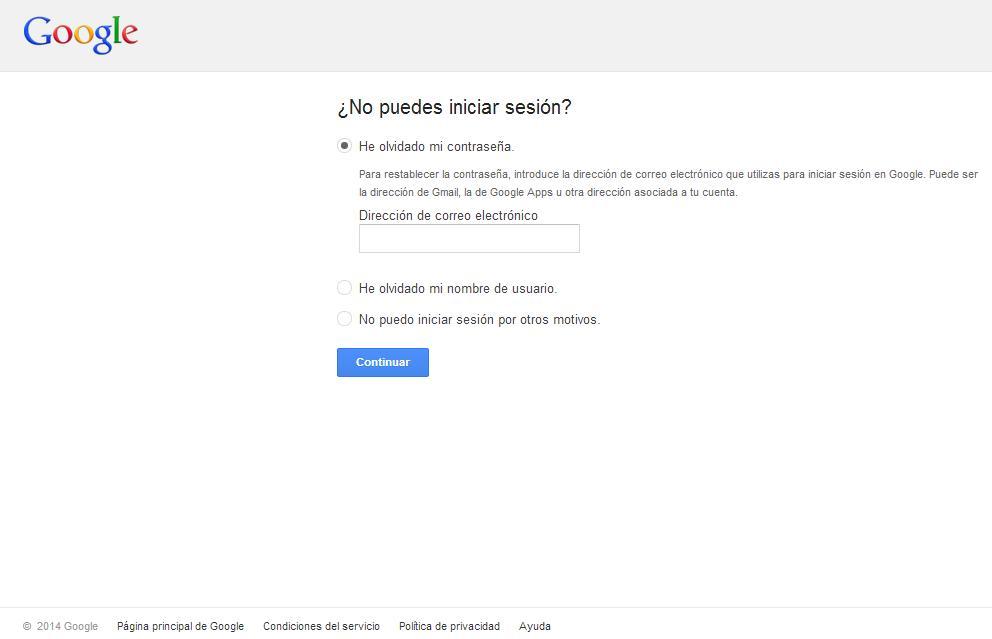The width and height of the screenshot is (992, 639).
Task: Open the 'Condiciones del servicio' link
Action: [321, 626]
